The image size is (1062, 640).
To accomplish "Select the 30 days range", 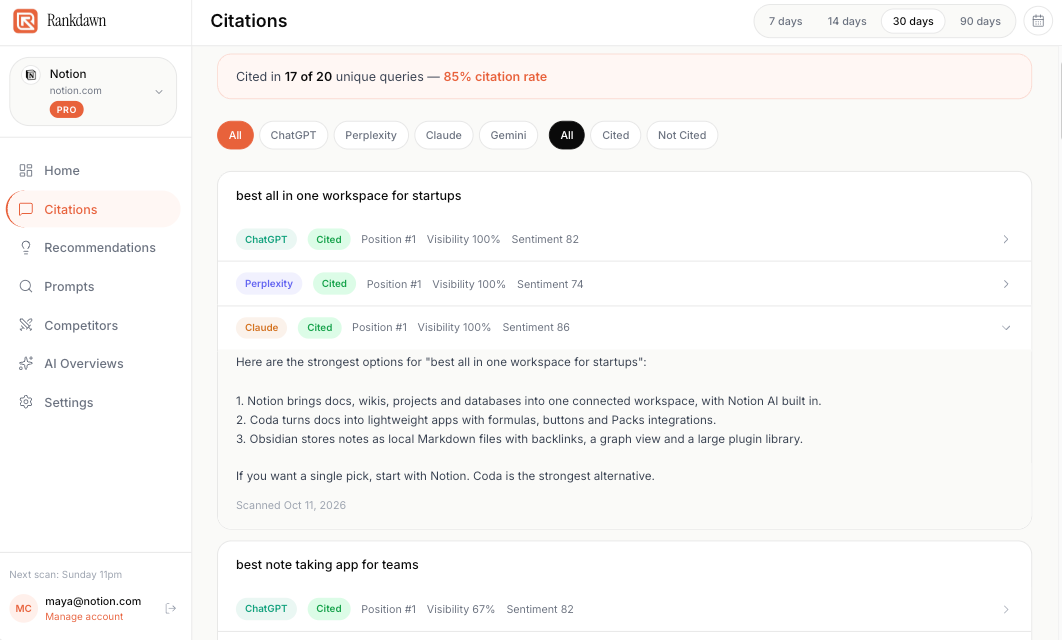I will tap(913, 21).
